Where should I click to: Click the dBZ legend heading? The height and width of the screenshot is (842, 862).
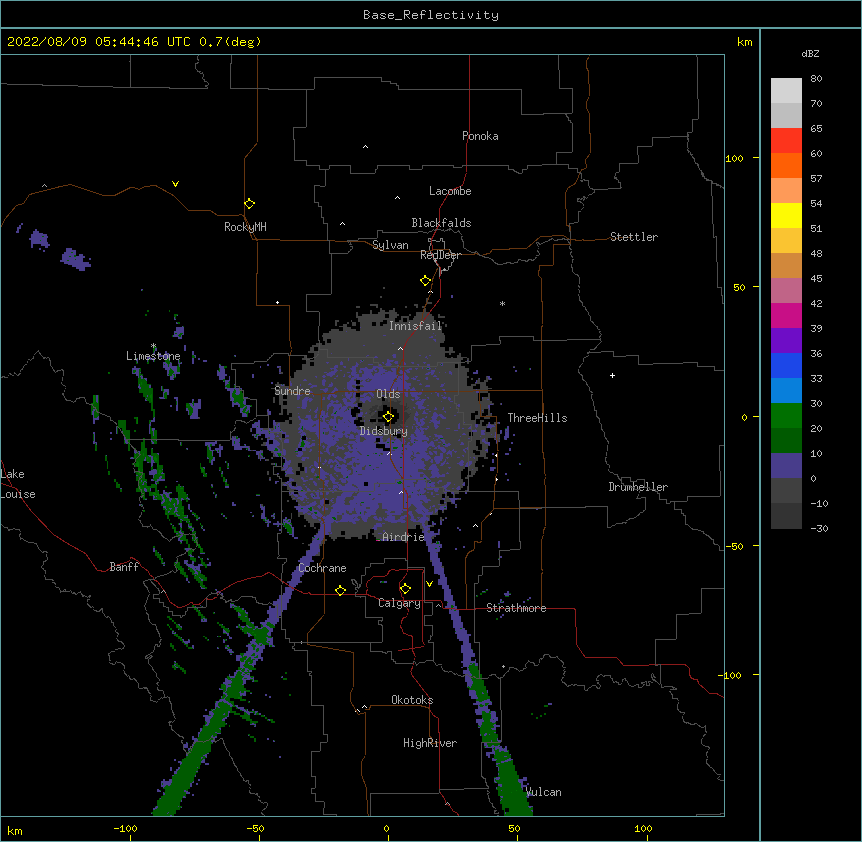point(810,54)
